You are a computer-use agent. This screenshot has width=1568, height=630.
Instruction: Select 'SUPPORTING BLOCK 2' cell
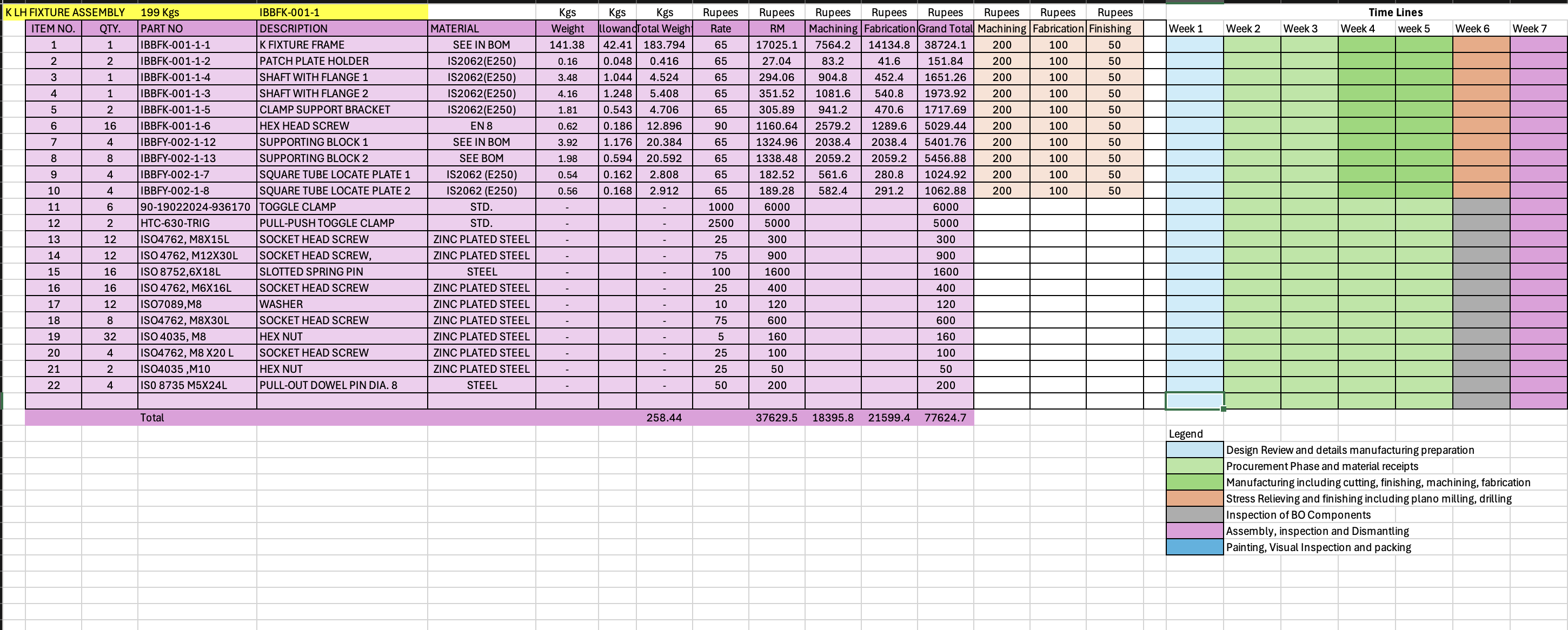coord(342,158)
